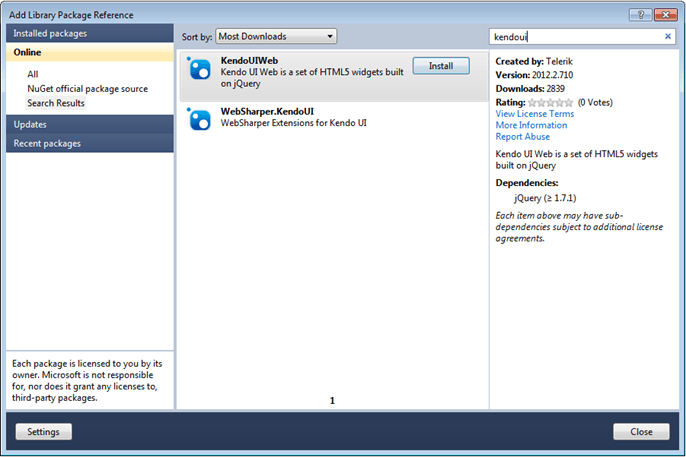Screen dimensions: 686x457
Task: Open the Sort by Most Downloads dropdown
Action: tap(276, 36)
